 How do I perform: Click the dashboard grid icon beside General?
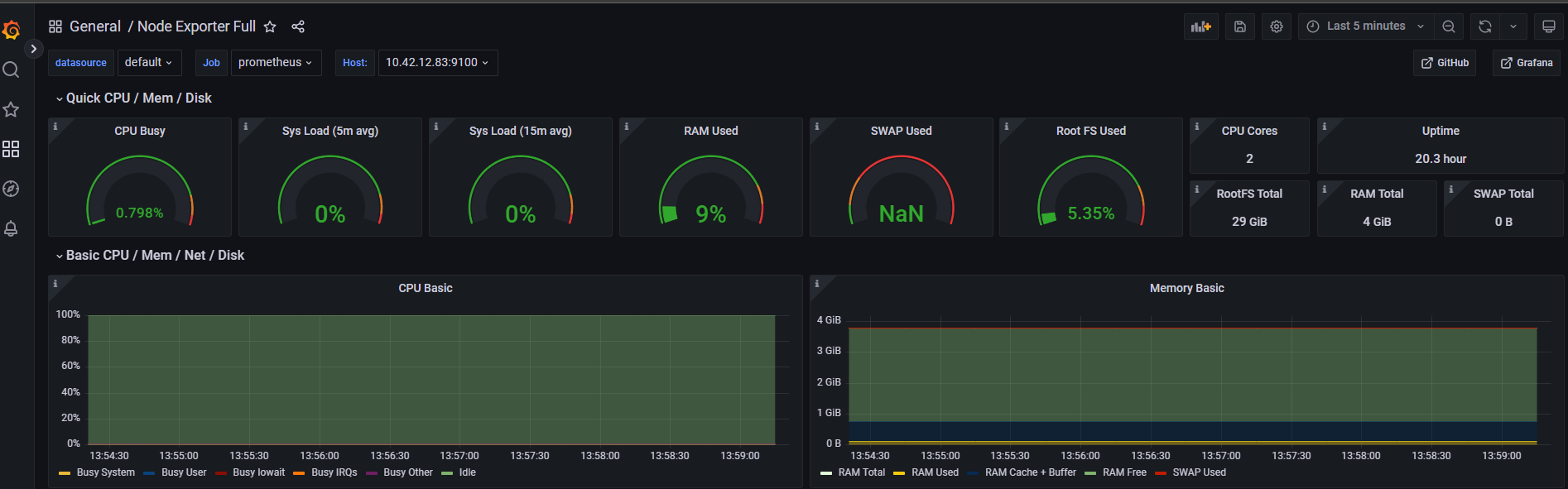pos(55,26)
